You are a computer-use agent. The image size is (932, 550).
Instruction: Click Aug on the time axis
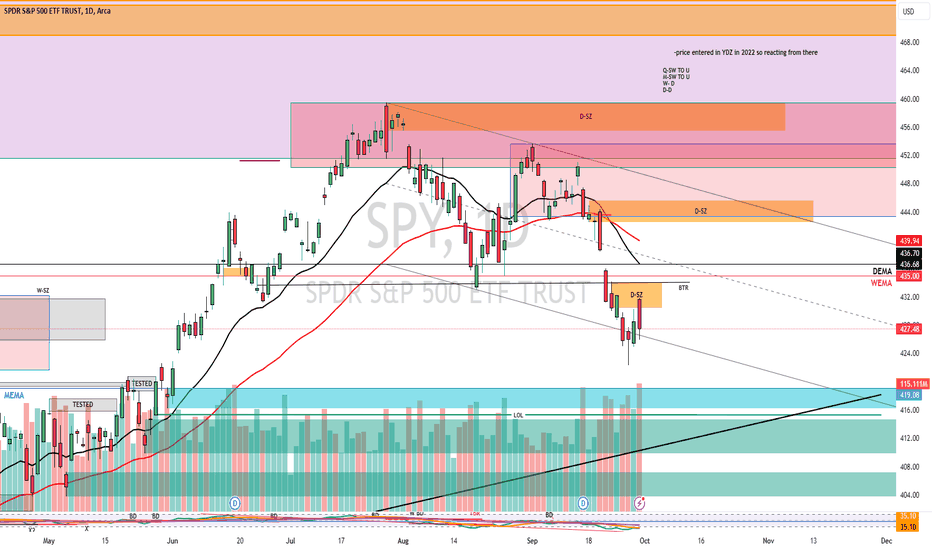click(403, 541)
